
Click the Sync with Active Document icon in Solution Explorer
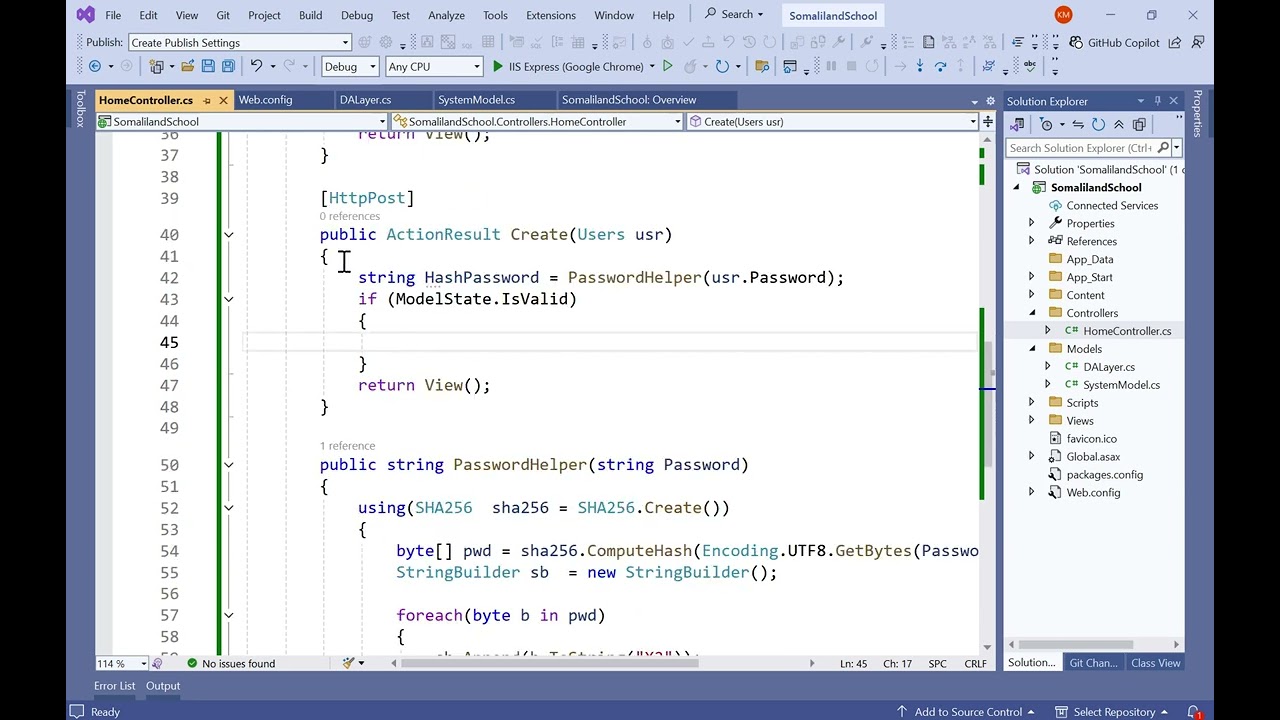click(1078, 124)
